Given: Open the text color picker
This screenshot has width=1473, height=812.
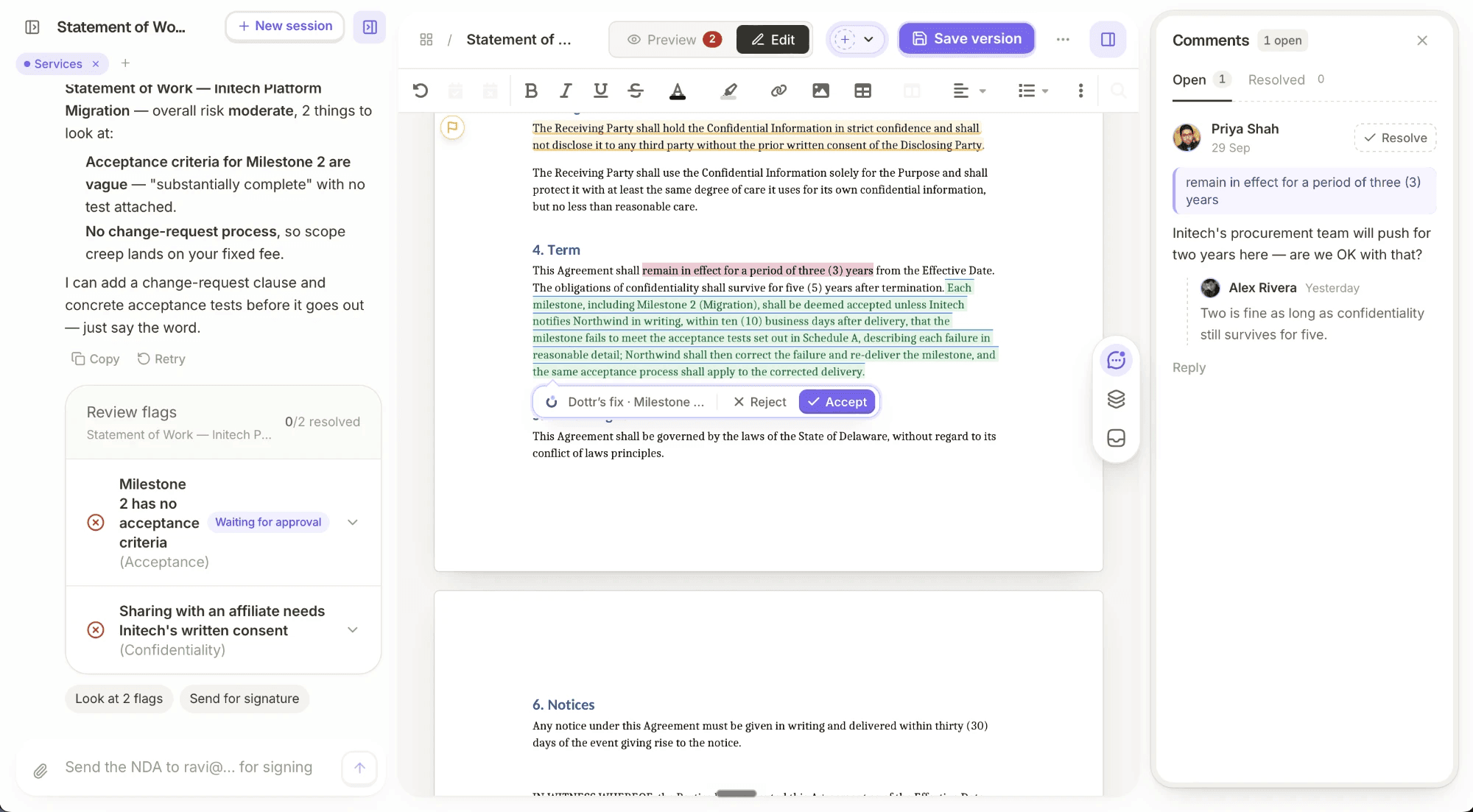Looking at the screenshot, I should pyautogui.click(x=678, y=91).
